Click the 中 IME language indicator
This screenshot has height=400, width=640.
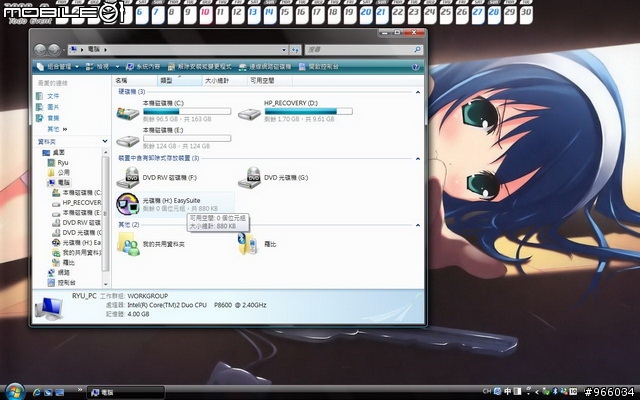click(507, 391)
